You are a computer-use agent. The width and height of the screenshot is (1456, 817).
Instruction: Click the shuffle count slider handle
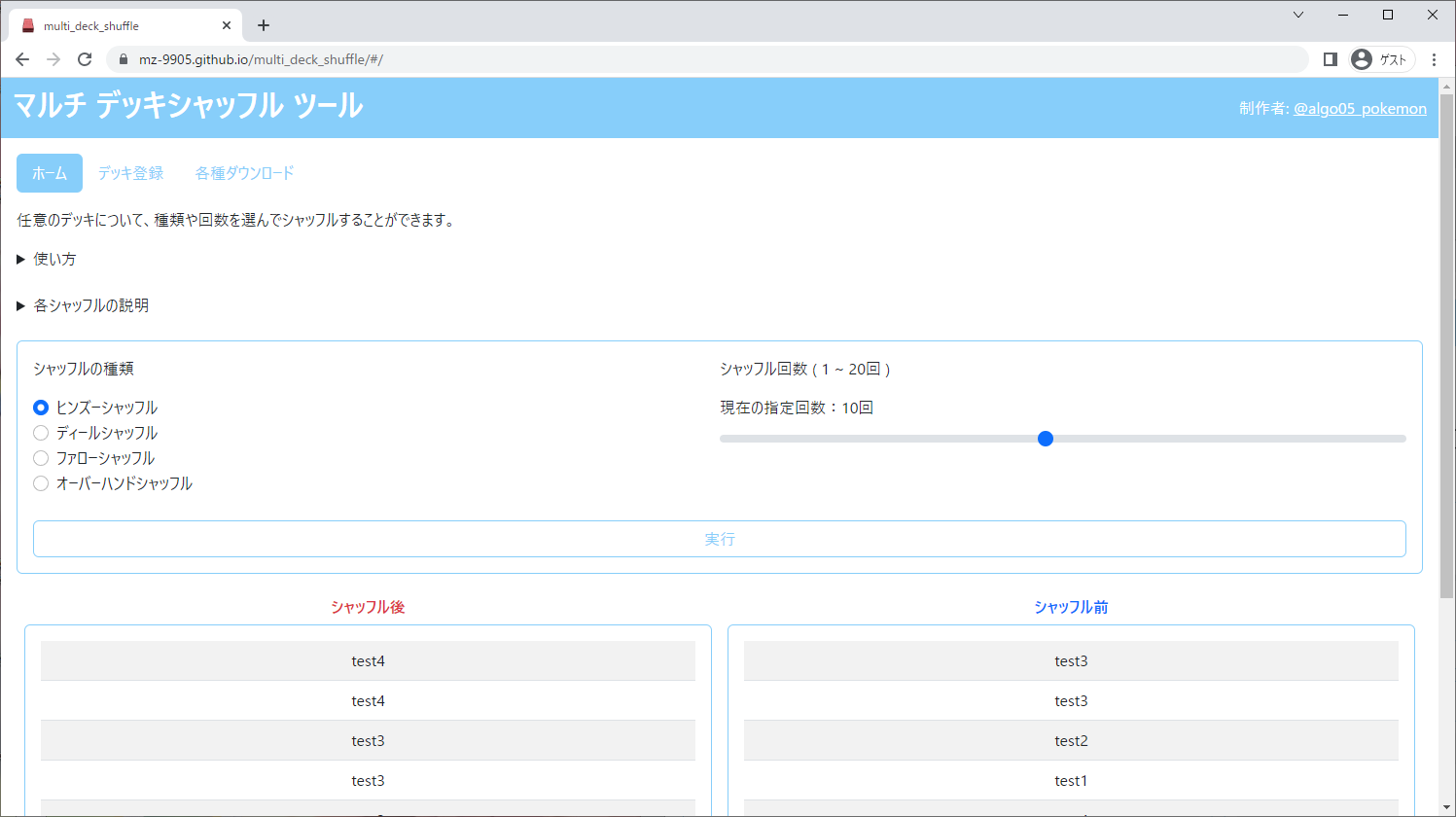point(1046,439)
